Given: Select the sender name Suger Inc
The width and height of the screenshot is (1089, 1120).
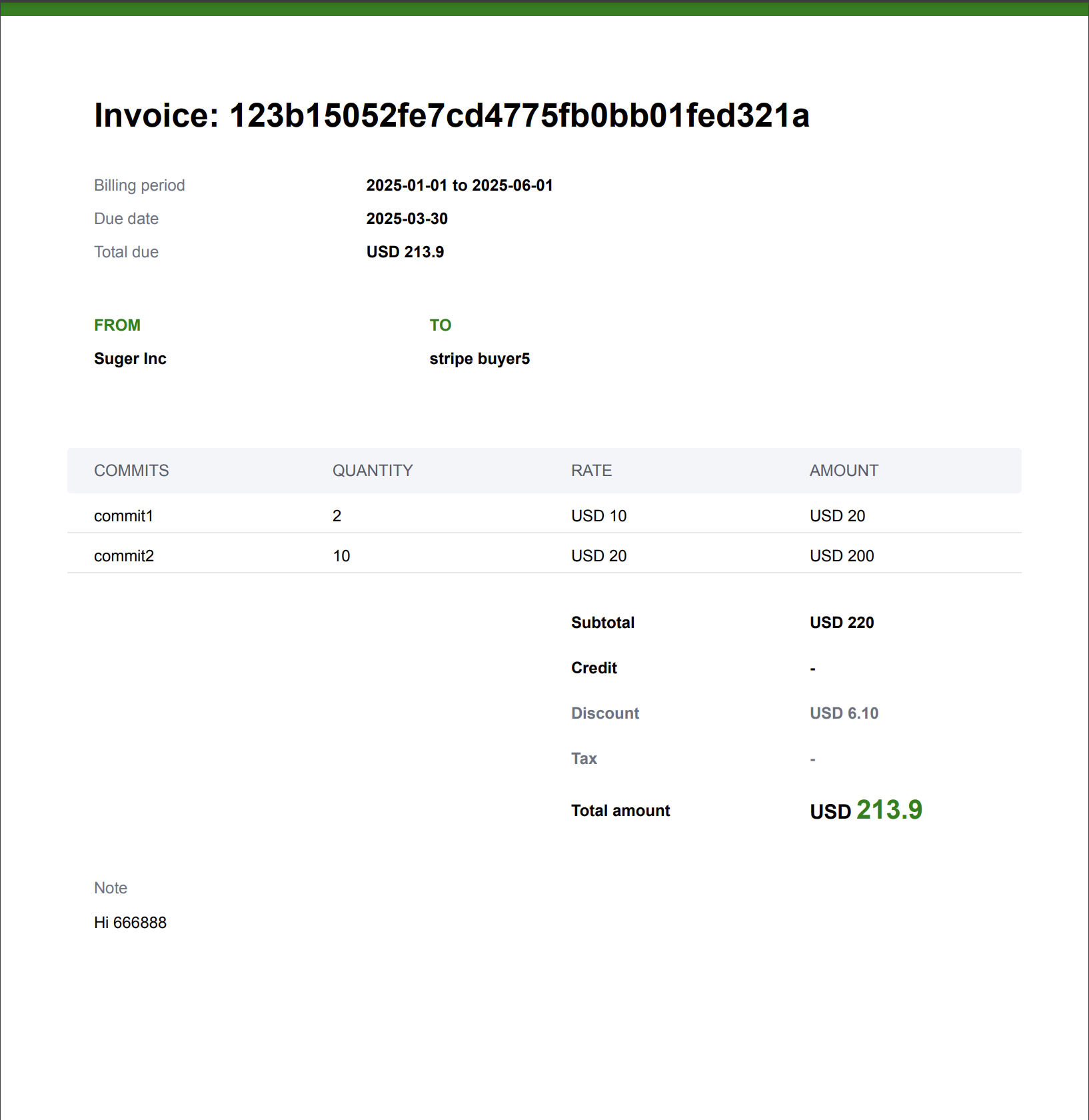Looking at the screenshot, I should pos(130,359).
